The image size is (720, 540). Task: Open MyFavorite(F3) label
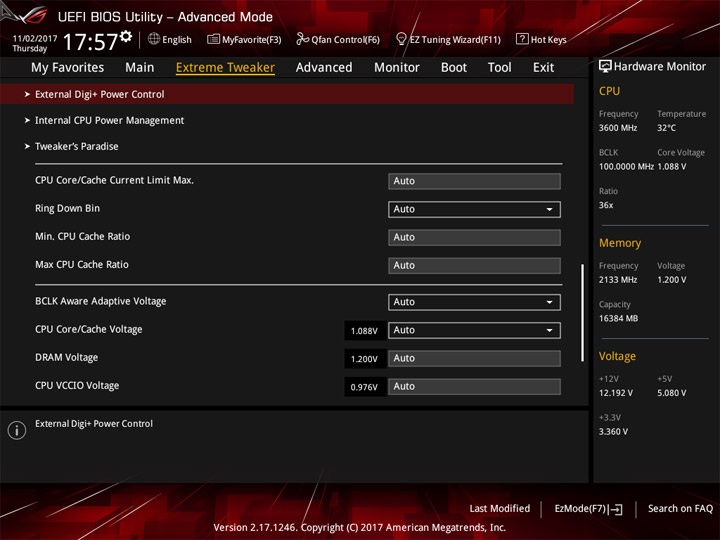coord(252,40)
